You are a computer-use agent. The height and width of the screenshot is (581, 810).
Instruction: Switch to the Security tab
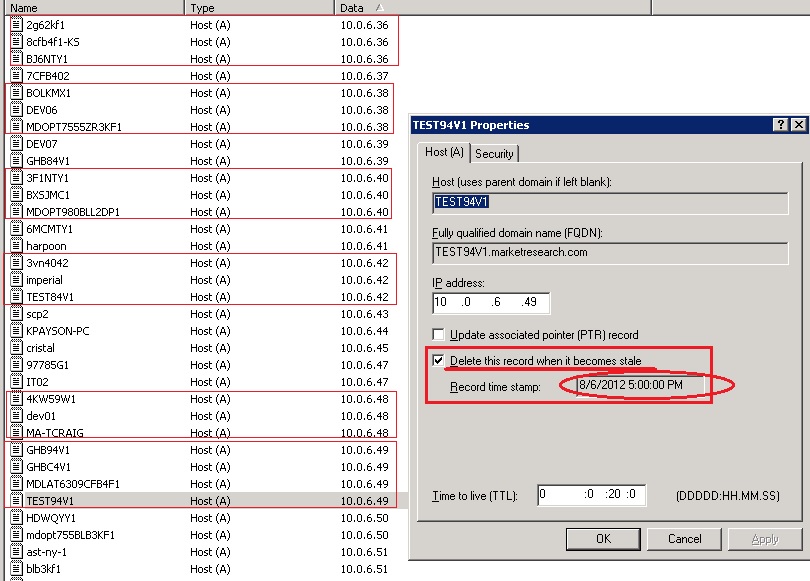[x=494, y=153]
